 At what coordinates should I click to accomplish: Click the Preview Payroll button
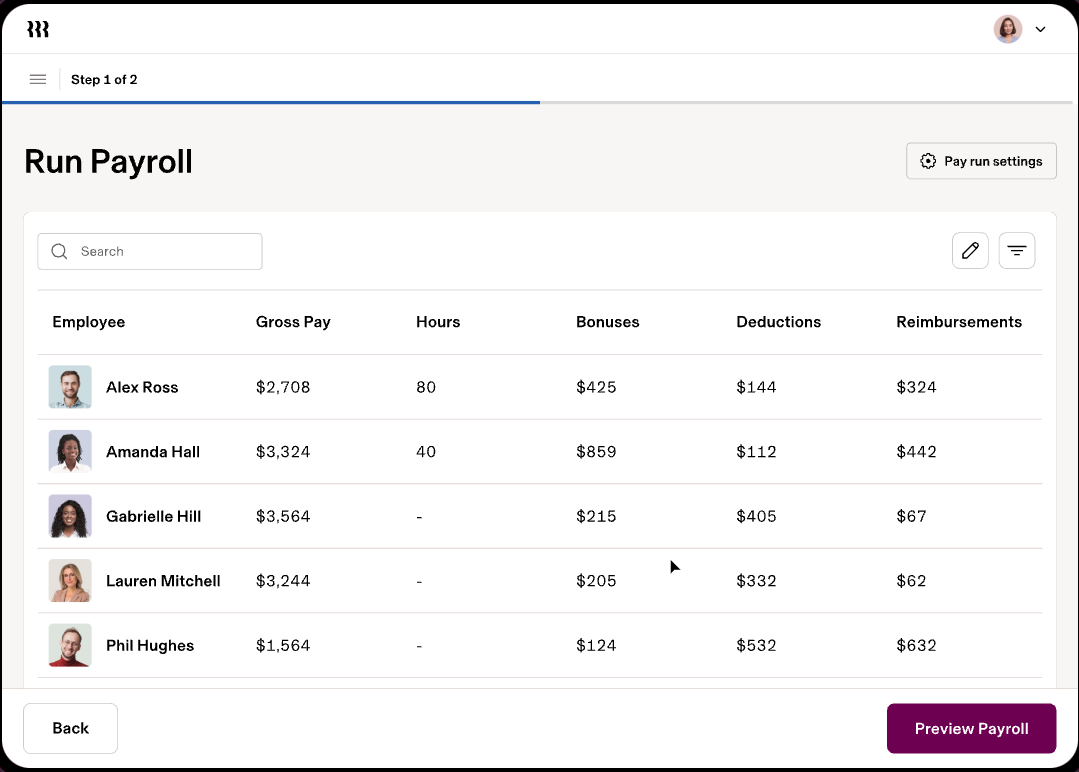pyautogui.click(x=971, y=728)
